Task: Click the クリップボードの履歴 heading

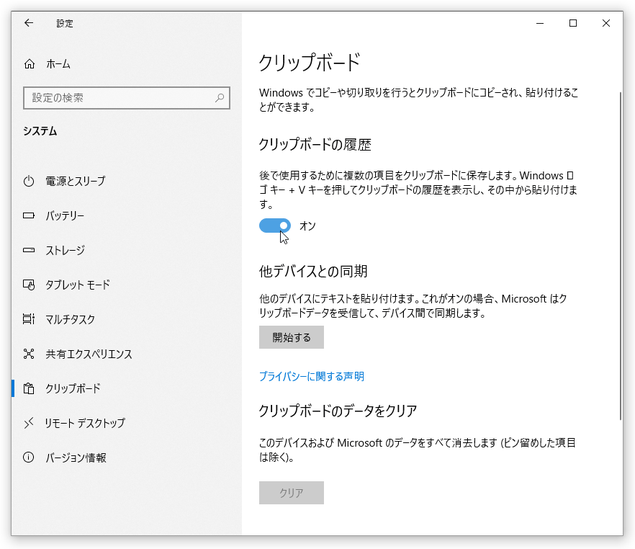Action: 315,145
